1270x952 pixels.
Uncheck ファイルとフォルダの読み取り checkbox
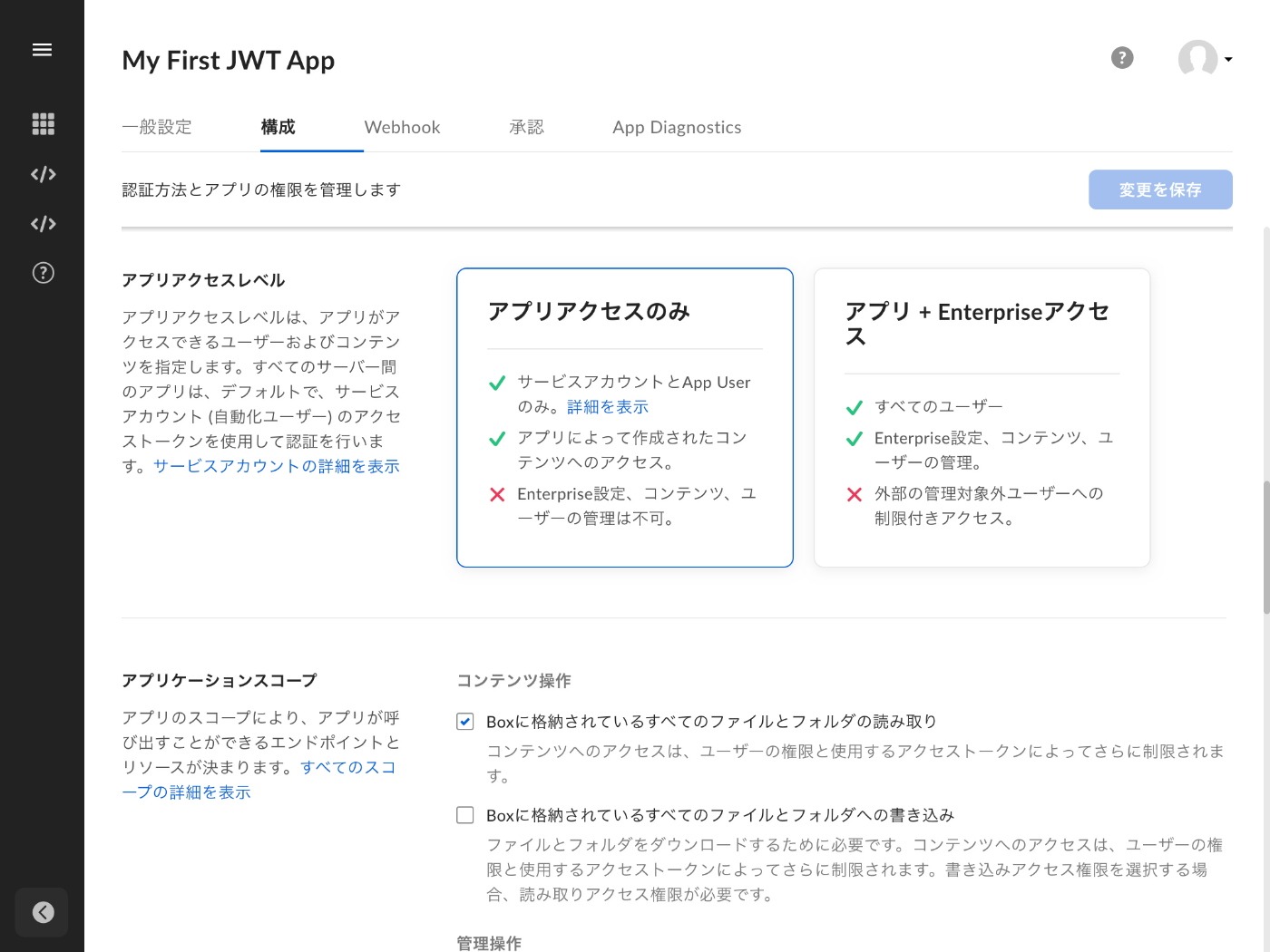coord(465,722)
